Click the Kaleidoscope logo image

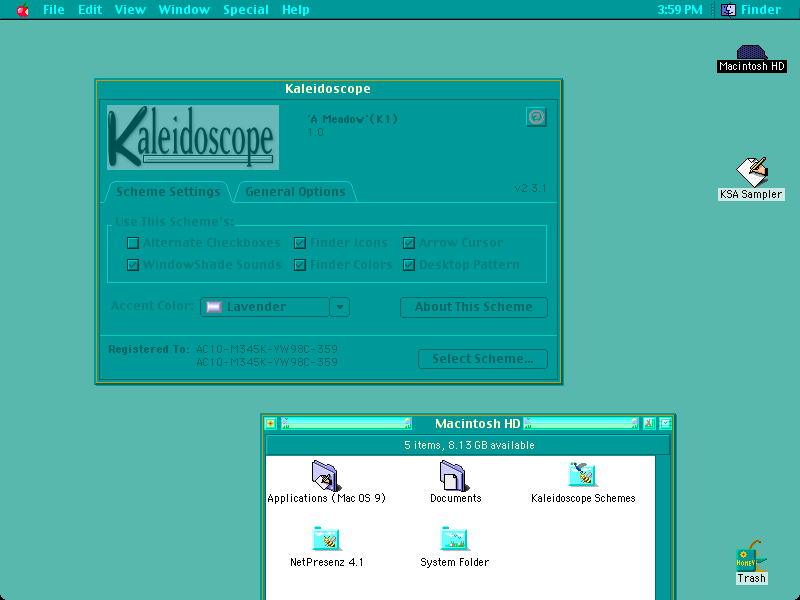point(193,137)
